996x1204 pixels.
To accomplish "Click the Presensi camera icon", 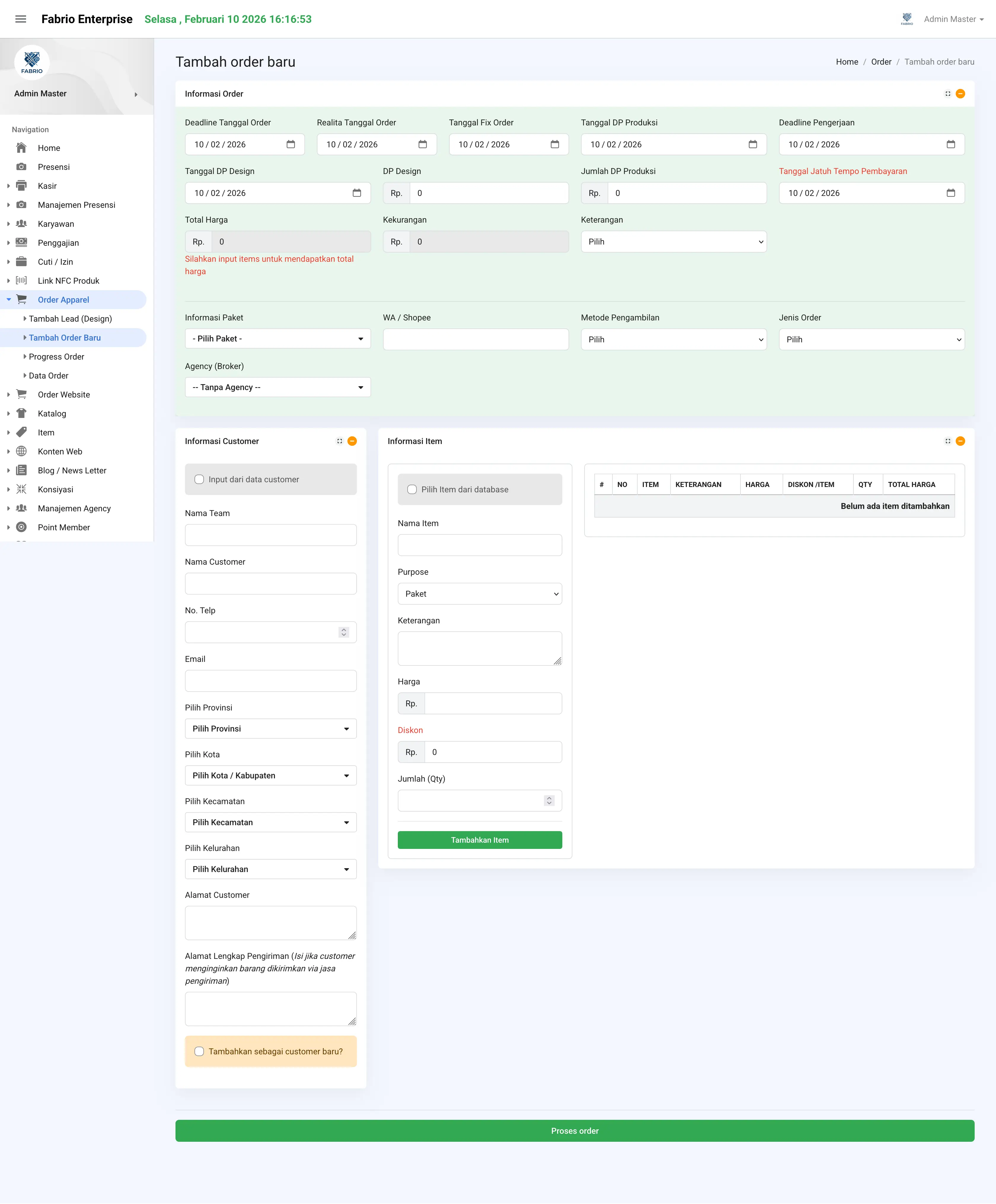I will [x=21, y=167].
